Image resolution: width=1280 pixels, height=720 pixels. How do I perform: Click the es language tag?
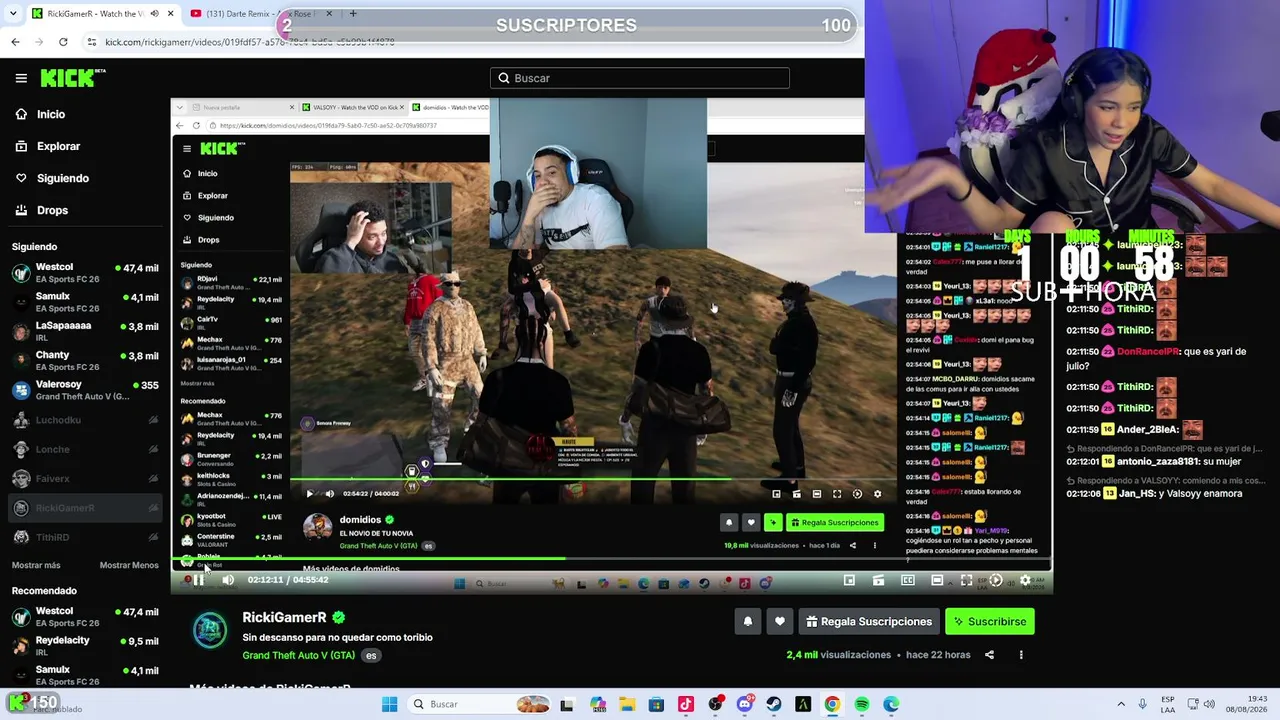[371, 655]
